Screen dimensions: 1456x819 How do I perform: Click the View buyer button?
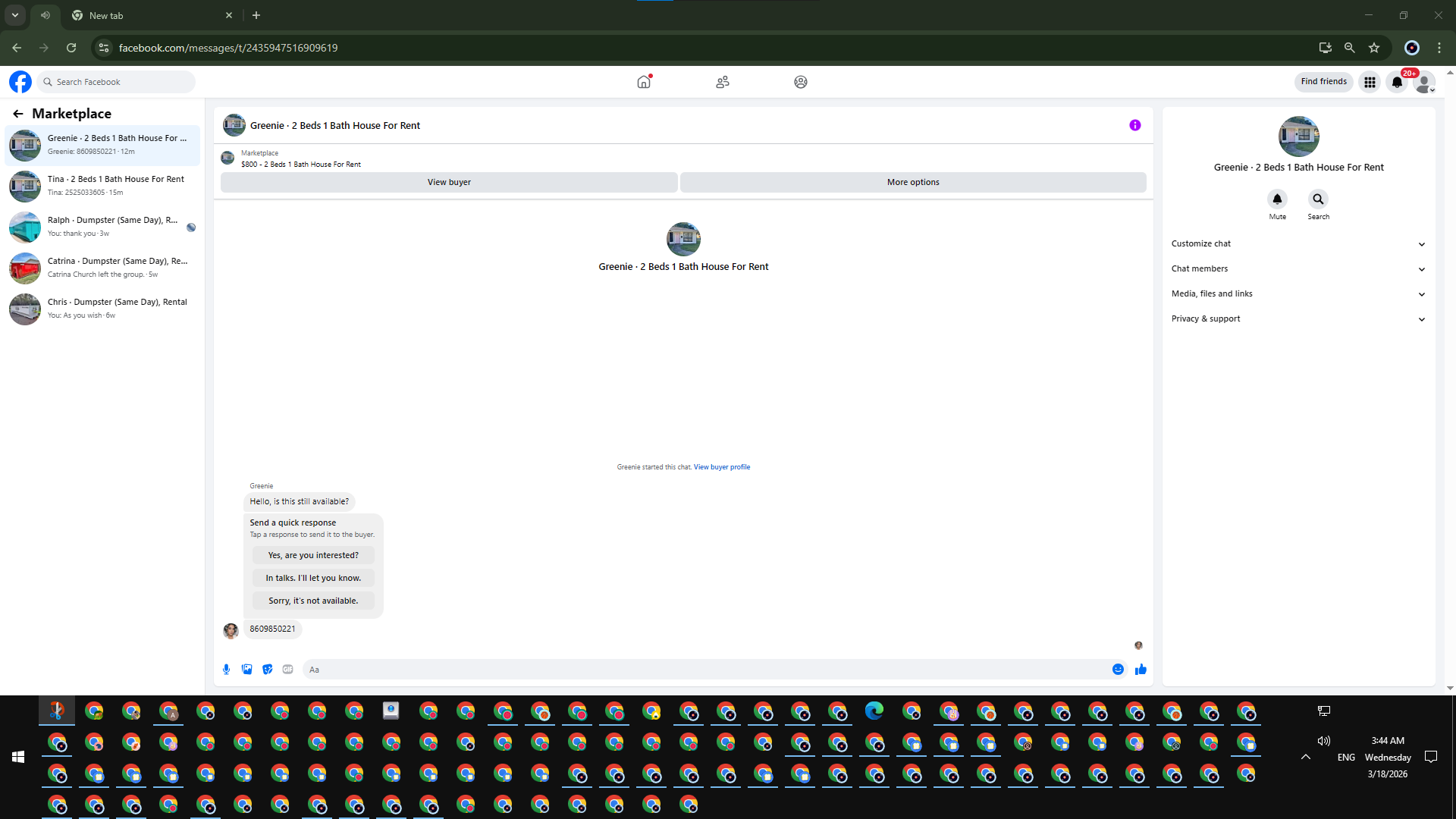(x=449, y=183)
